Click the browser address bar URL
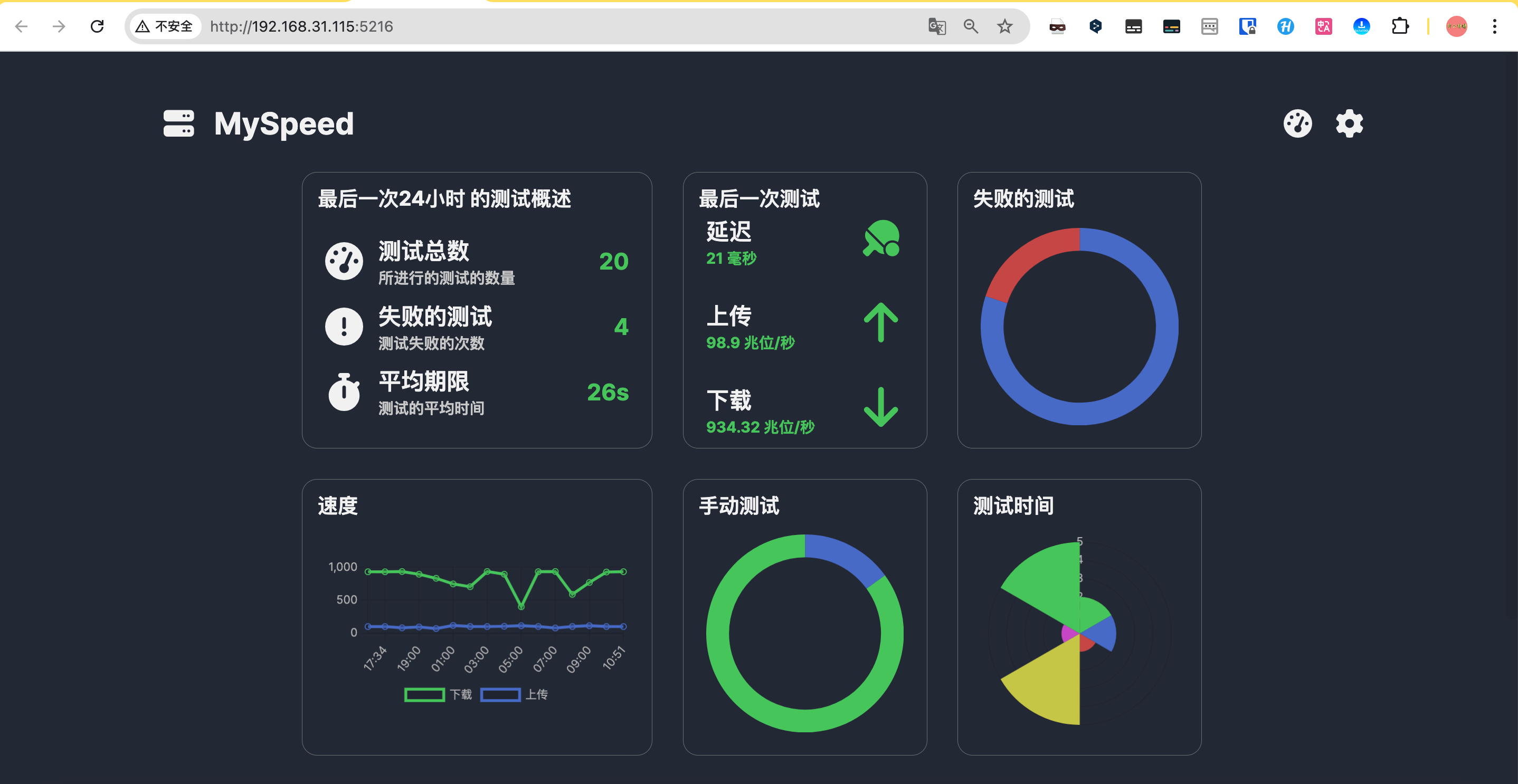 [x=302, y=26]
